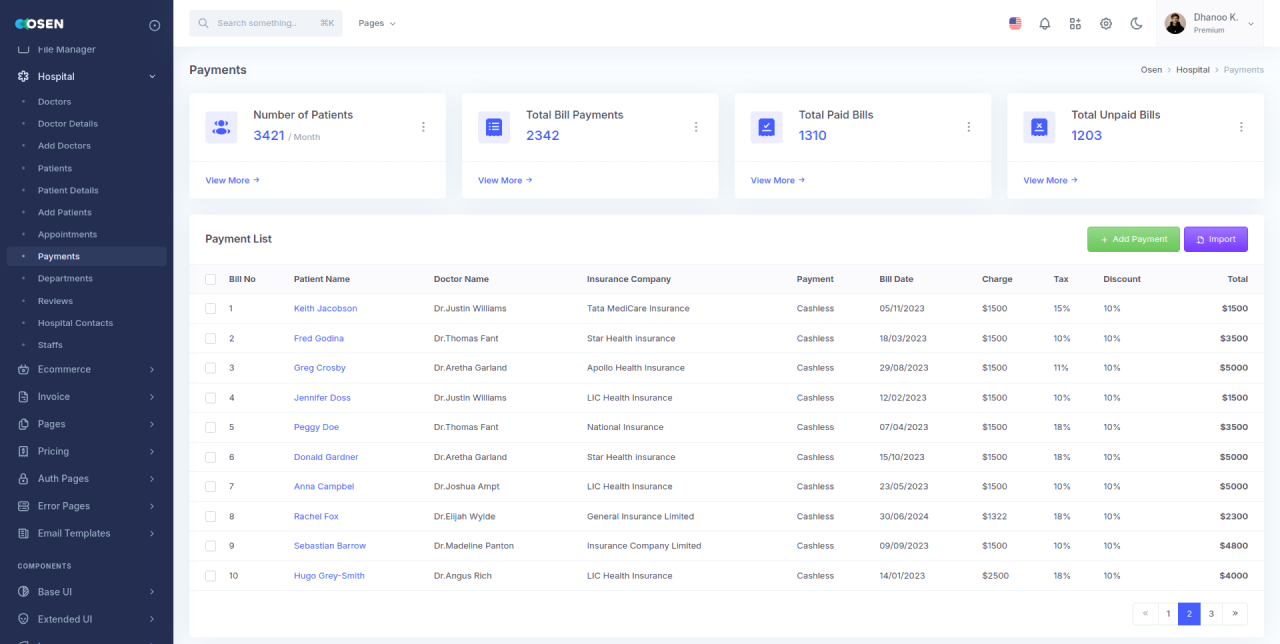Open patient Keith Jacobson link
This screenshot has width=1280, height=644.
coord(325,308)
